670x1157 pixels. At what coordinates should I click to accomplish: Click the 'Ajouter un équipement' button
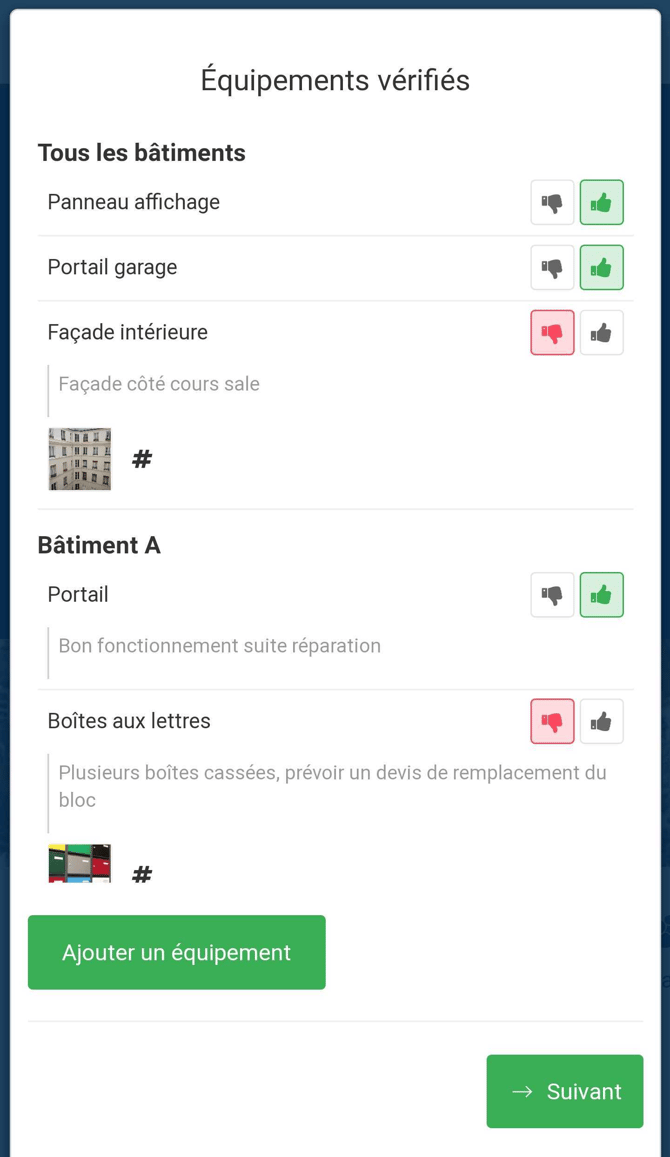pos(177,952)
